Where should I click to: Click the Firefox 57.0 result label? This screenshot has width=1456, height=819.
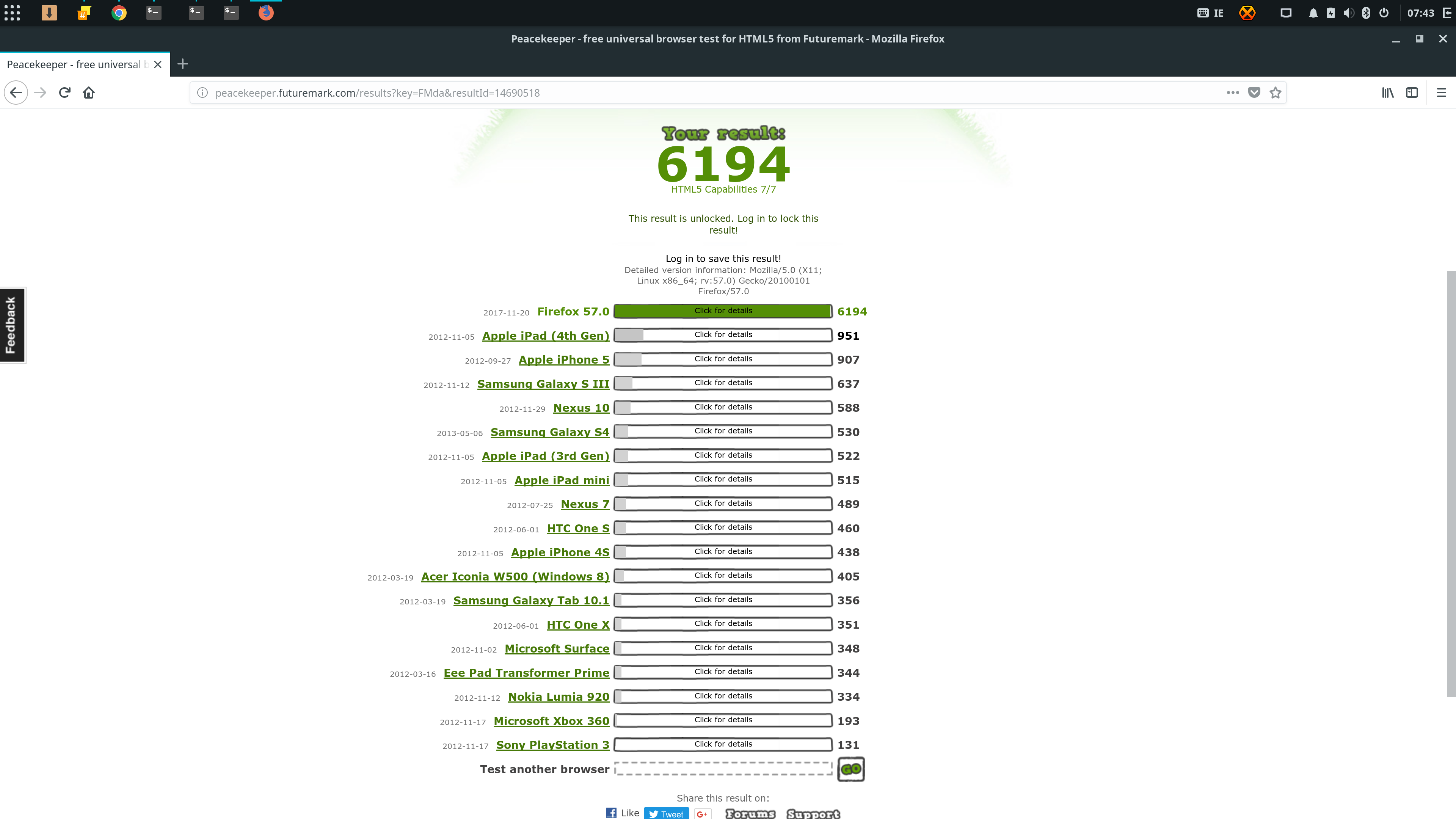pos(573,311)
